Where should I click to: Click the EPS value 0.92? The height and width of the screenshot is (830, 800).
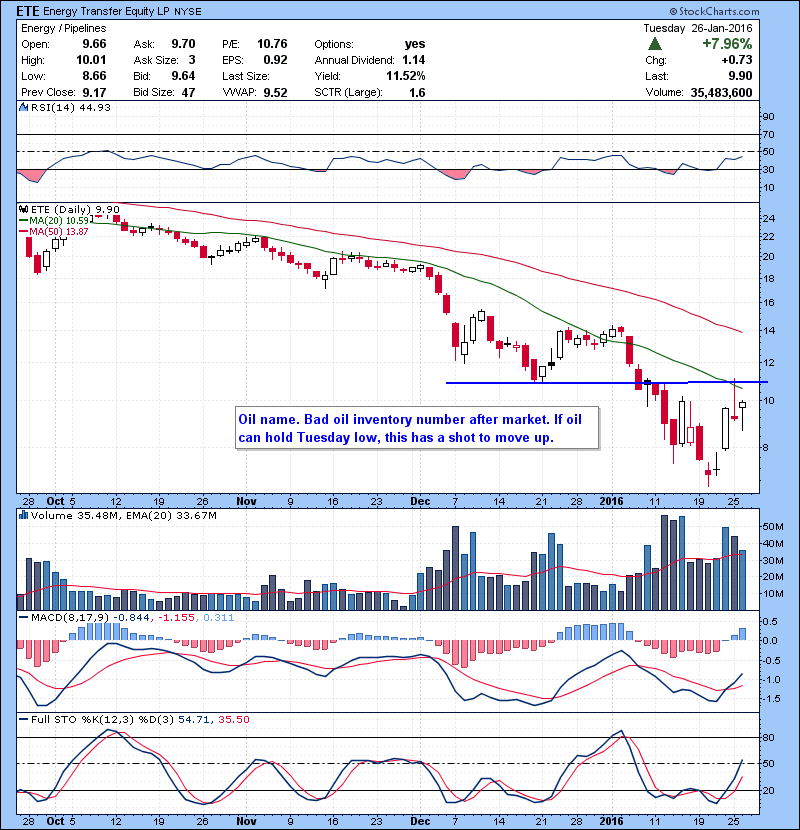[x=275, y=60]
